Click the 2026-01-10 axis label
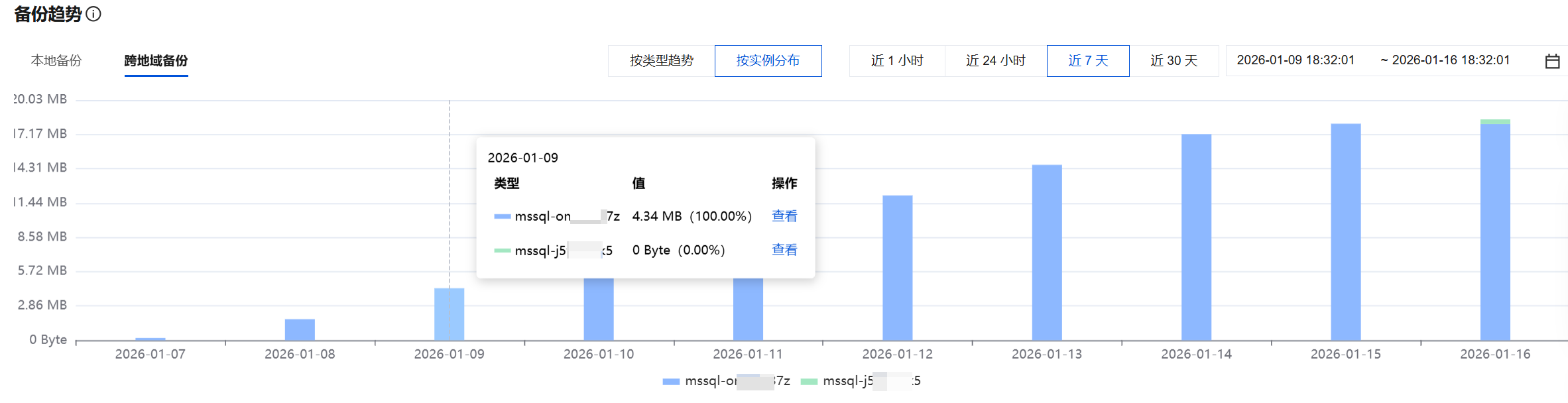This screenshot has width=1568, height=403. [x=599, y=355]
